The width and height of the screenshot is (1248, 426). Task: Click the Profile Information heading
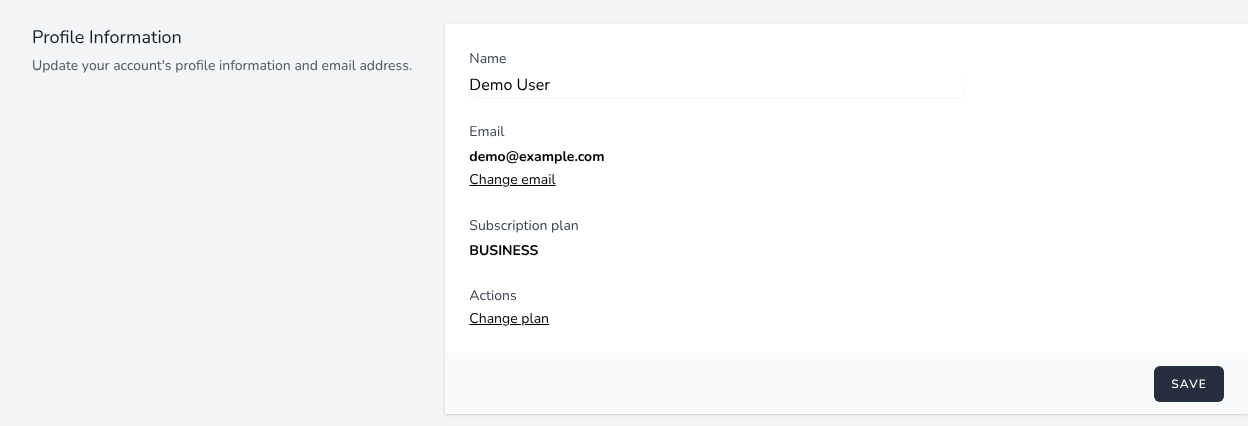click(107, 37)
